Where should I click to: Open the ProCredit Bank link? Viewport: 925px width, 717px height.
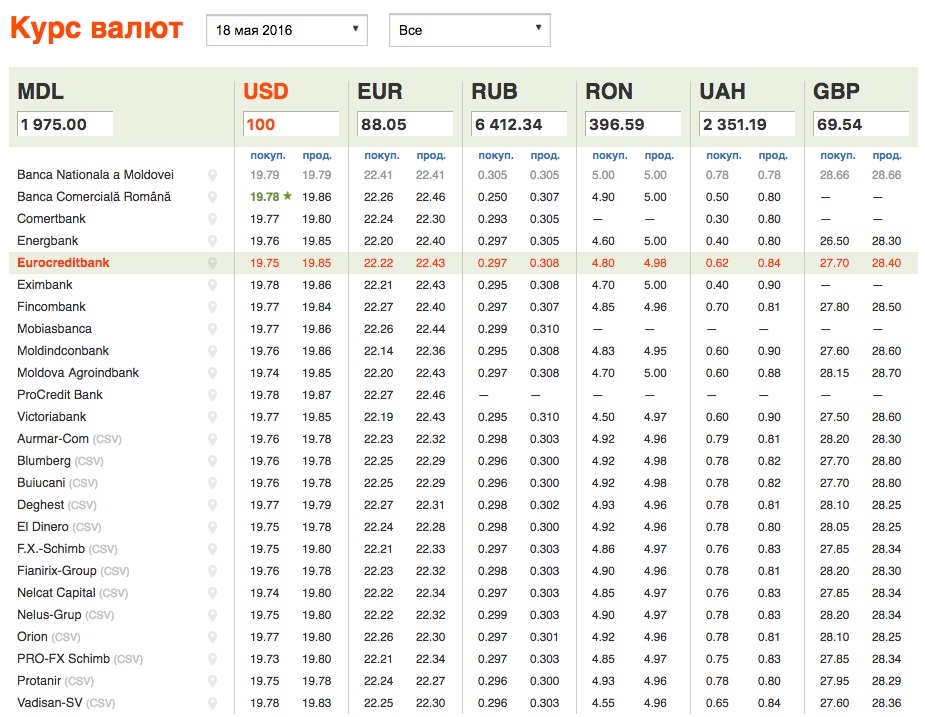60,395
